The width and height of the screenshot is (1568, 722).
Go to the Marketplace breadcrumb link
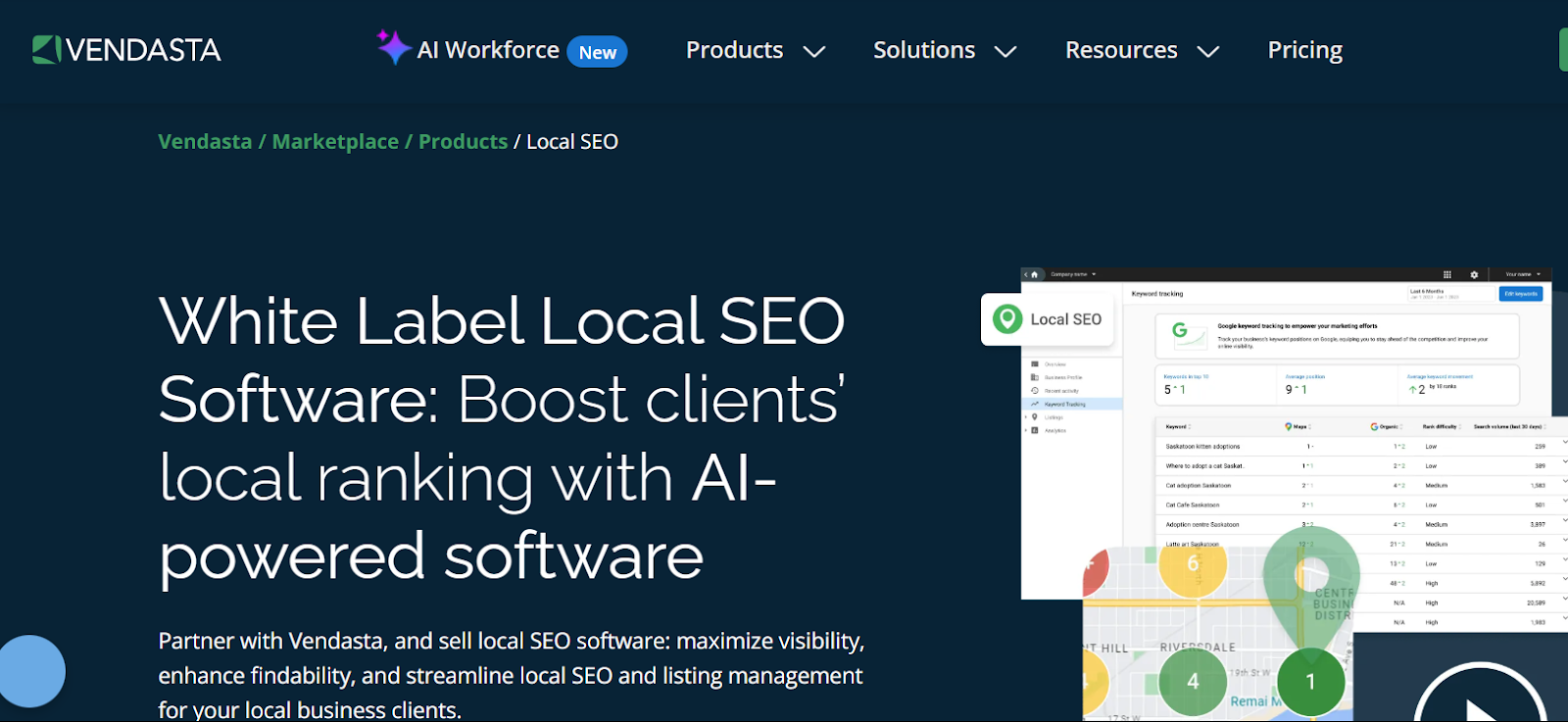335,142
